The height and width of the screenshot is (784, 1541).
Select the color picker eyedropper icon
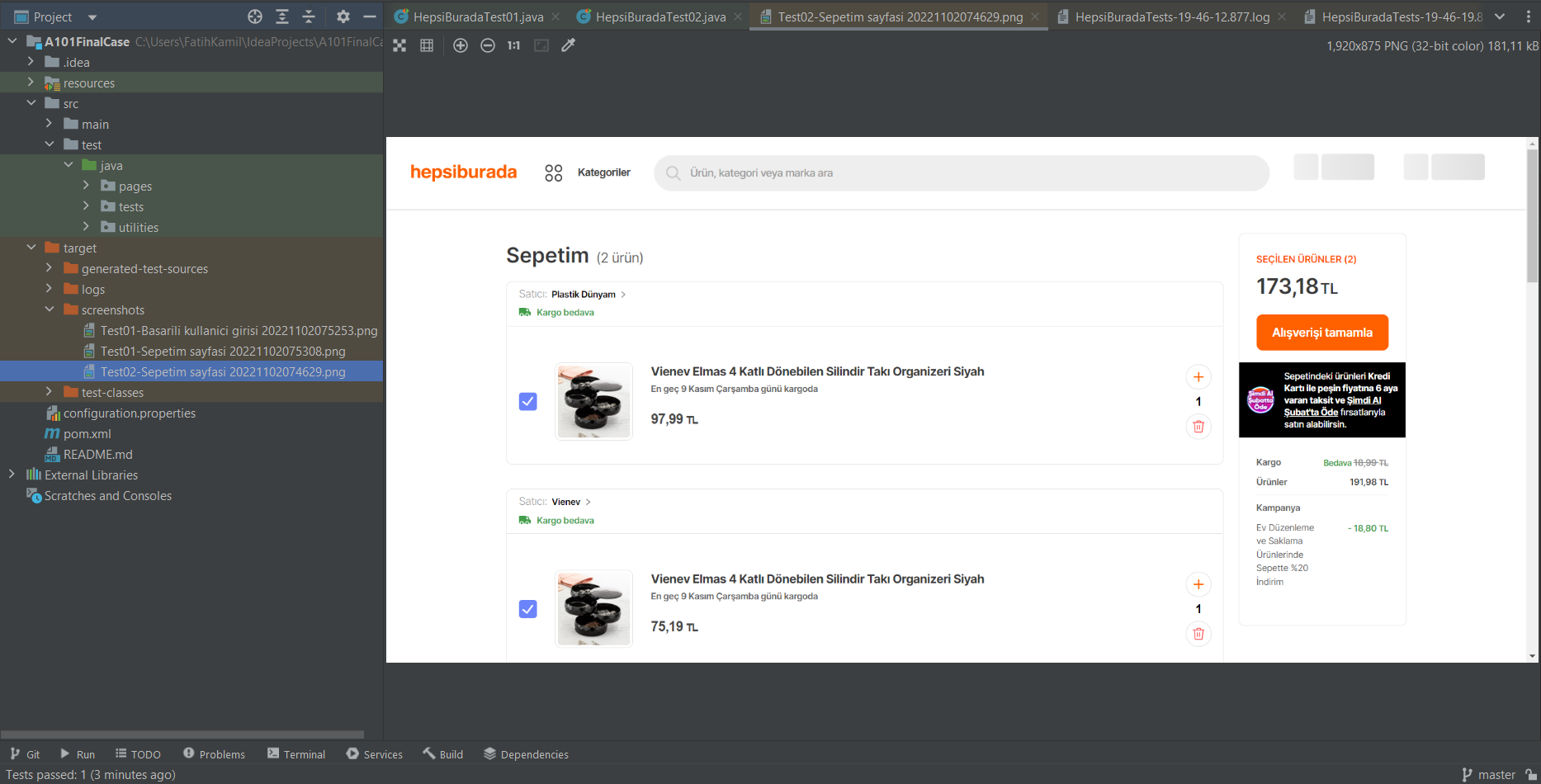click(568, 46)
